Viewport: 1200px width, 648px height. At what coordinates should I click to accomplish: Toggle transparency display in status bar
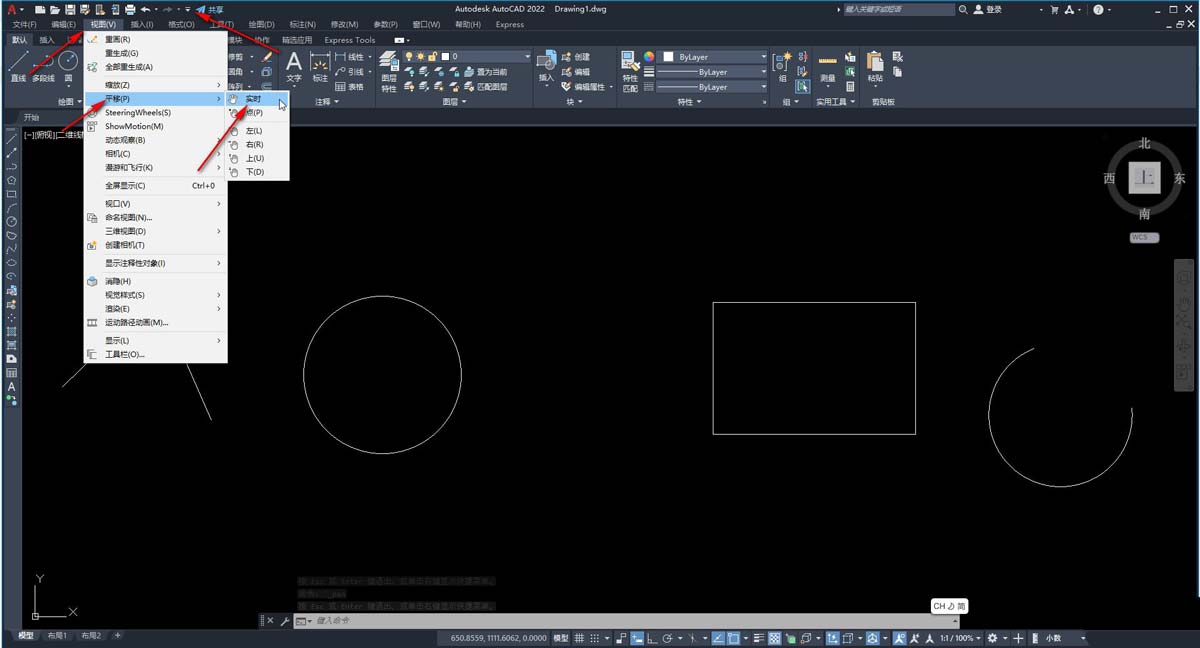pos(775,637)
